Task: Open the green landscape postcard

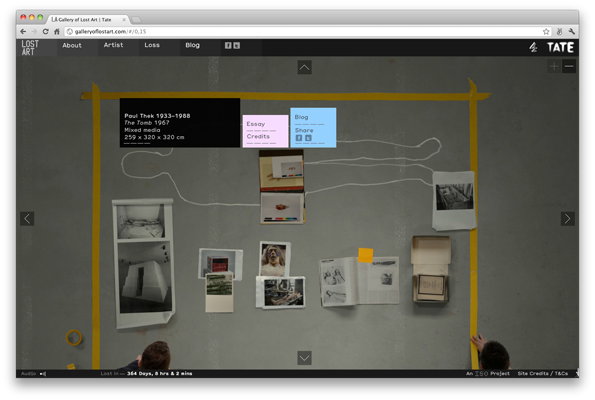Action: coord(219,292)
